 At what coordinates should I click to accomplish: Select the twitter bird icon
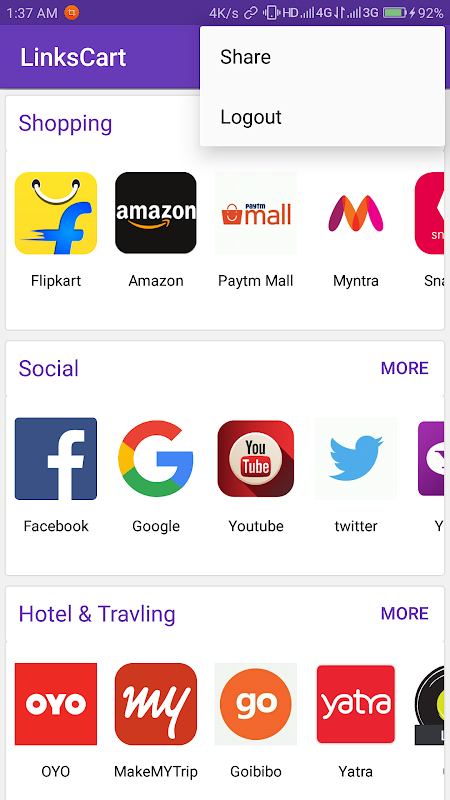[x=356, y=459]
